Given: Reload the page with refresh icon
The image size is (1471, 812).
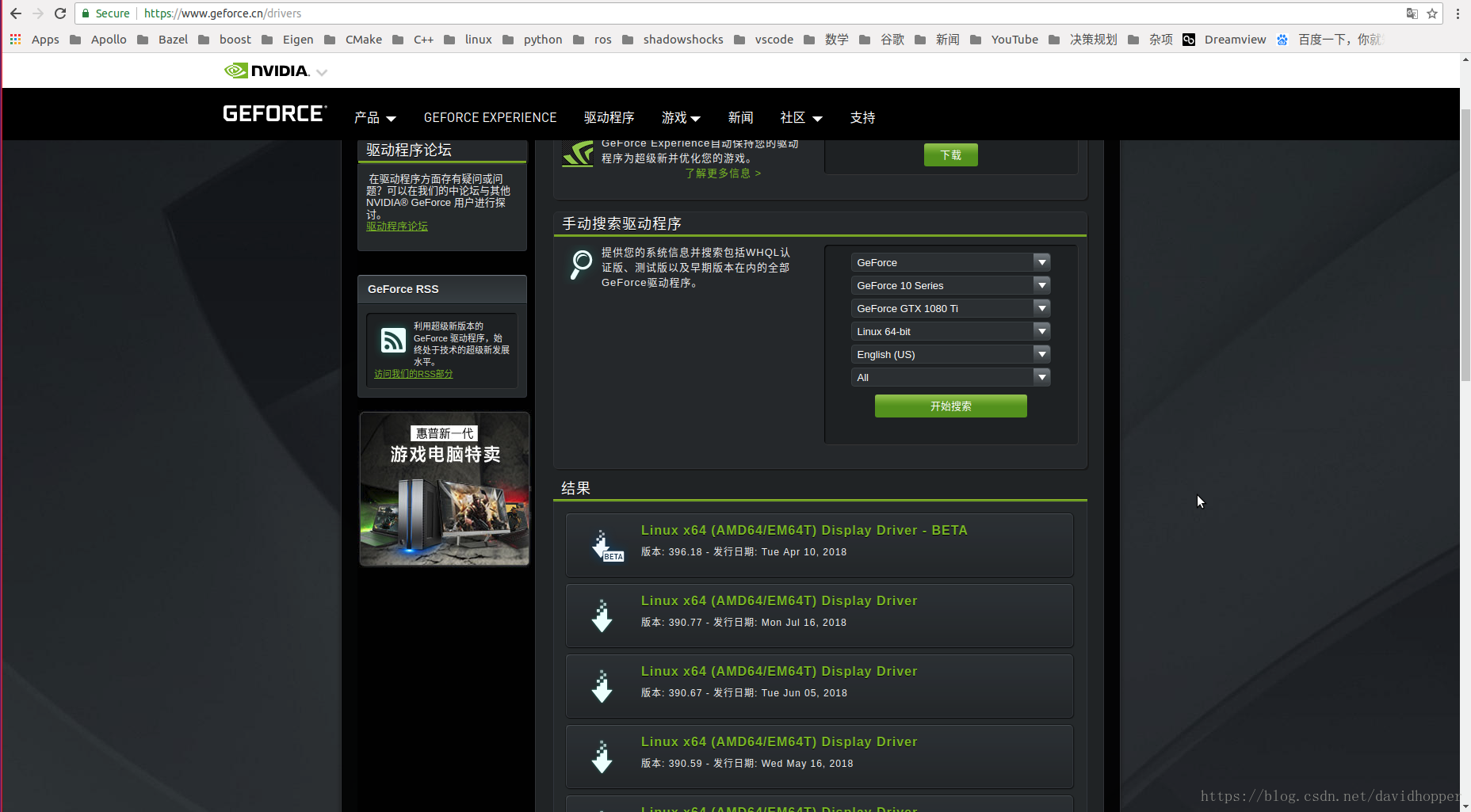Looking at the screenshot, I should [60, 13].
